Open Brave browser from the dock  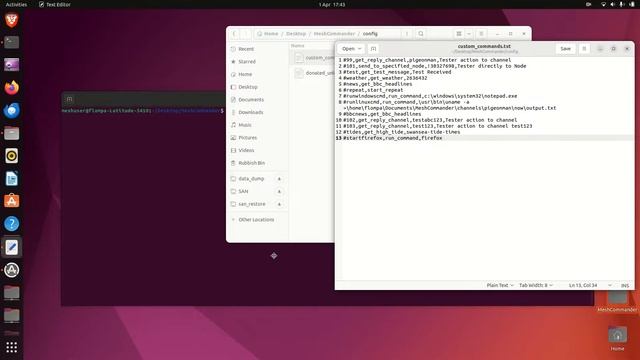[x=11, y=20]
